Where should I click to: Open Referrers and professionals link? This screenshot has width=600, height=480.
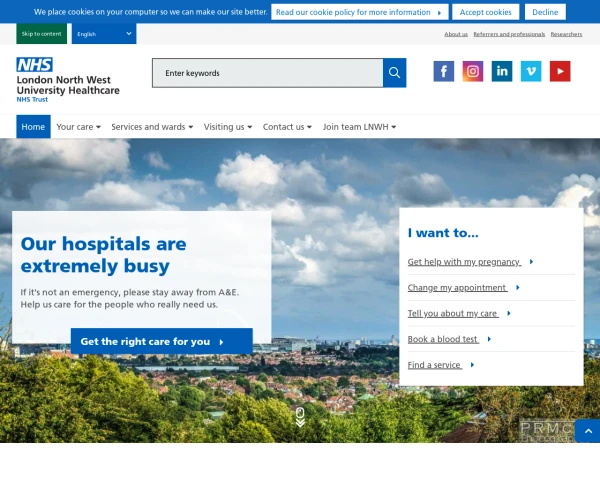509,34
